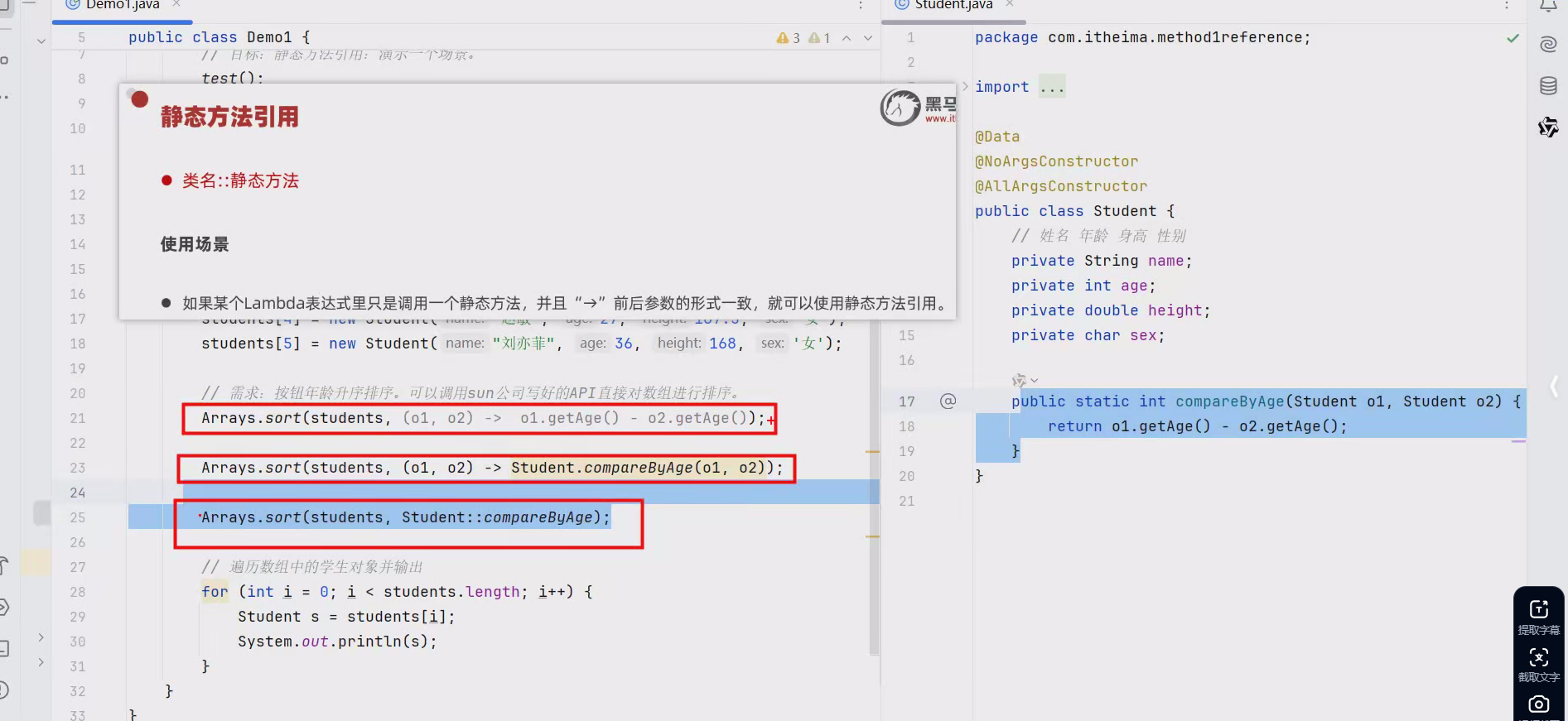This screenshot has height=721, width=1568.
Task: Open tab options menu for Demo1.java pane
Action: tap(861, 5)
